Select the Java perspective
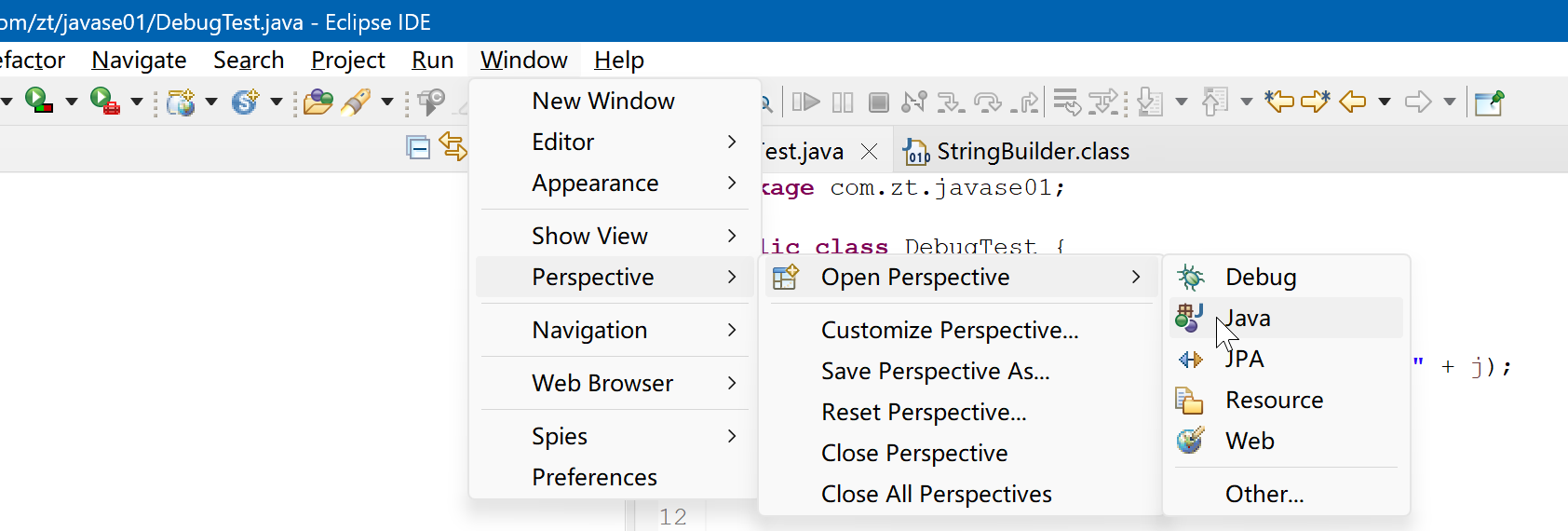Screen dimensions: 1568x531 pyautogui.click(x=1248, y=318)
